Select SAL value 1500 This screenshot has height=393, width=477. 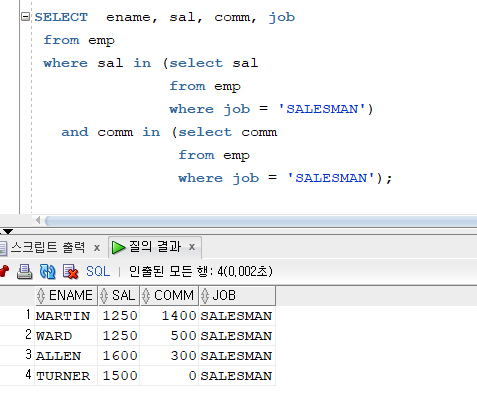(x=120, y=376)
